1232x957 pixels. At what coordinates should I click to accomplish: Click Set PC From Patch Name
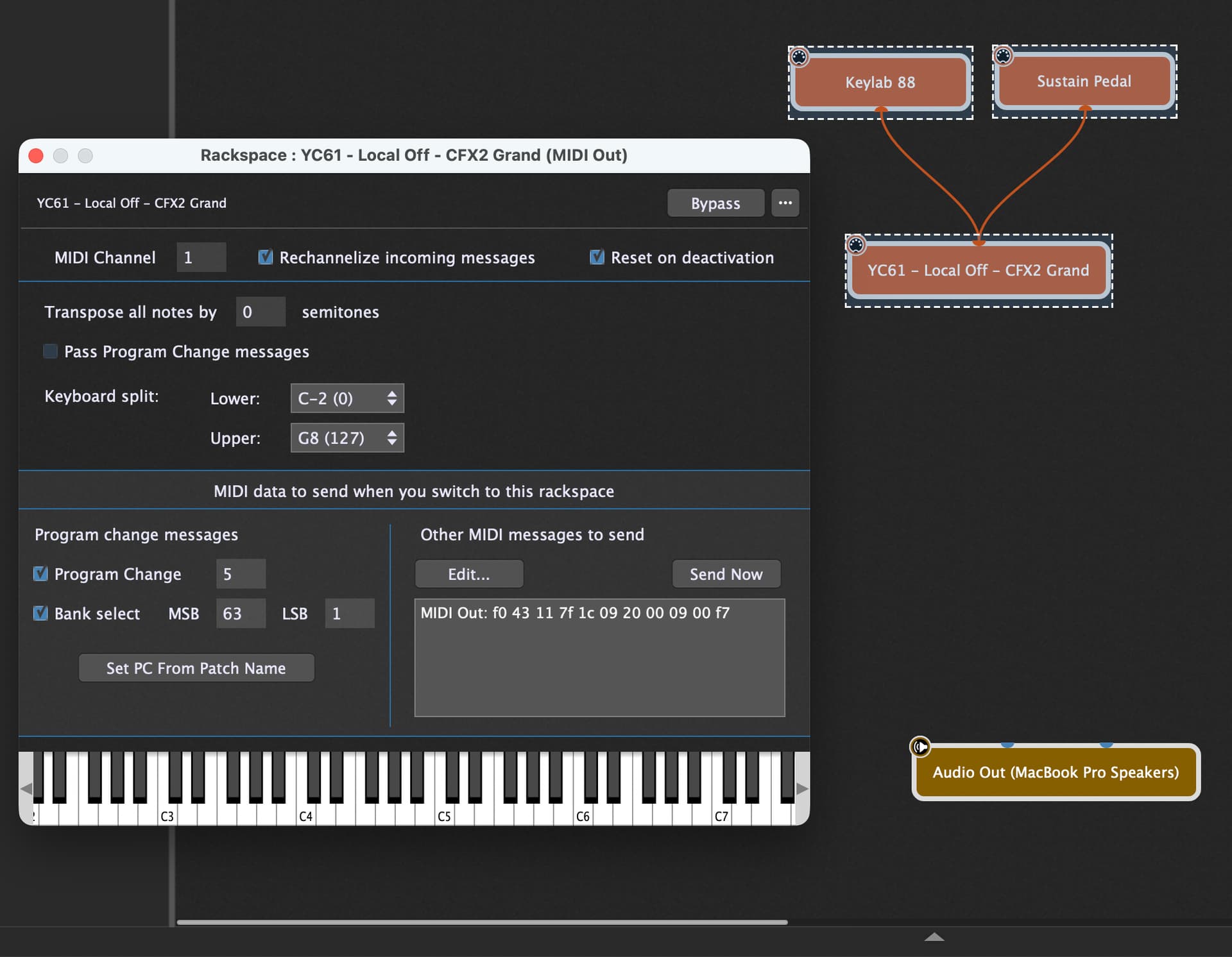click(196, 668)
